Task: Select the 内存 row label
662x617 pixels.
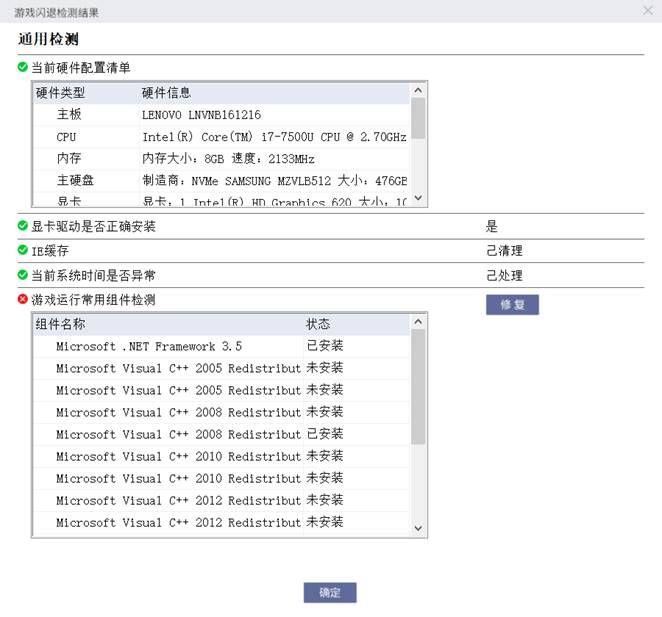Action: point(69,158)
